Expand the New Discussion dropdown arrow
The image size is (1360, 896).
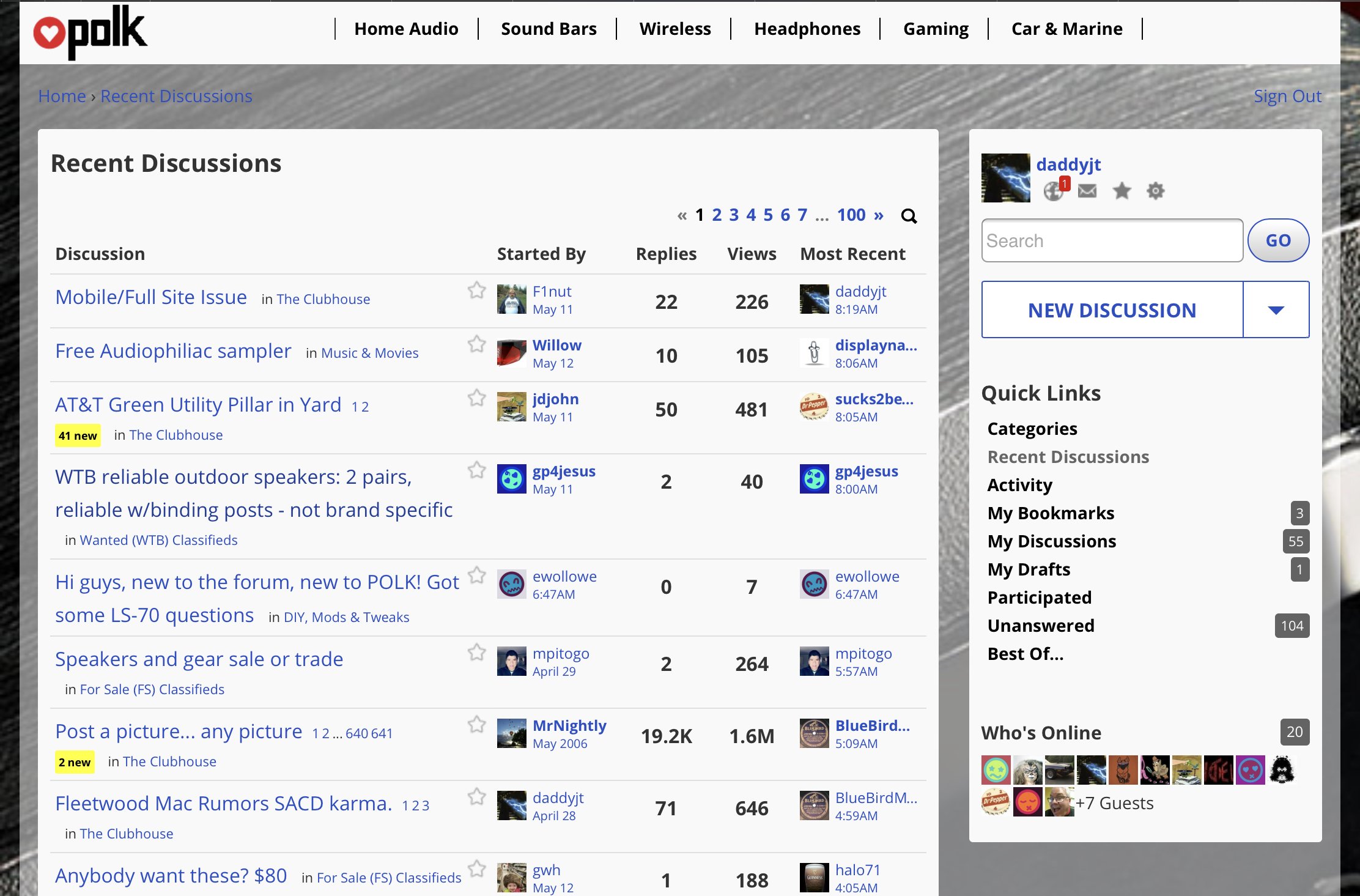click(x=1276, y=310)
